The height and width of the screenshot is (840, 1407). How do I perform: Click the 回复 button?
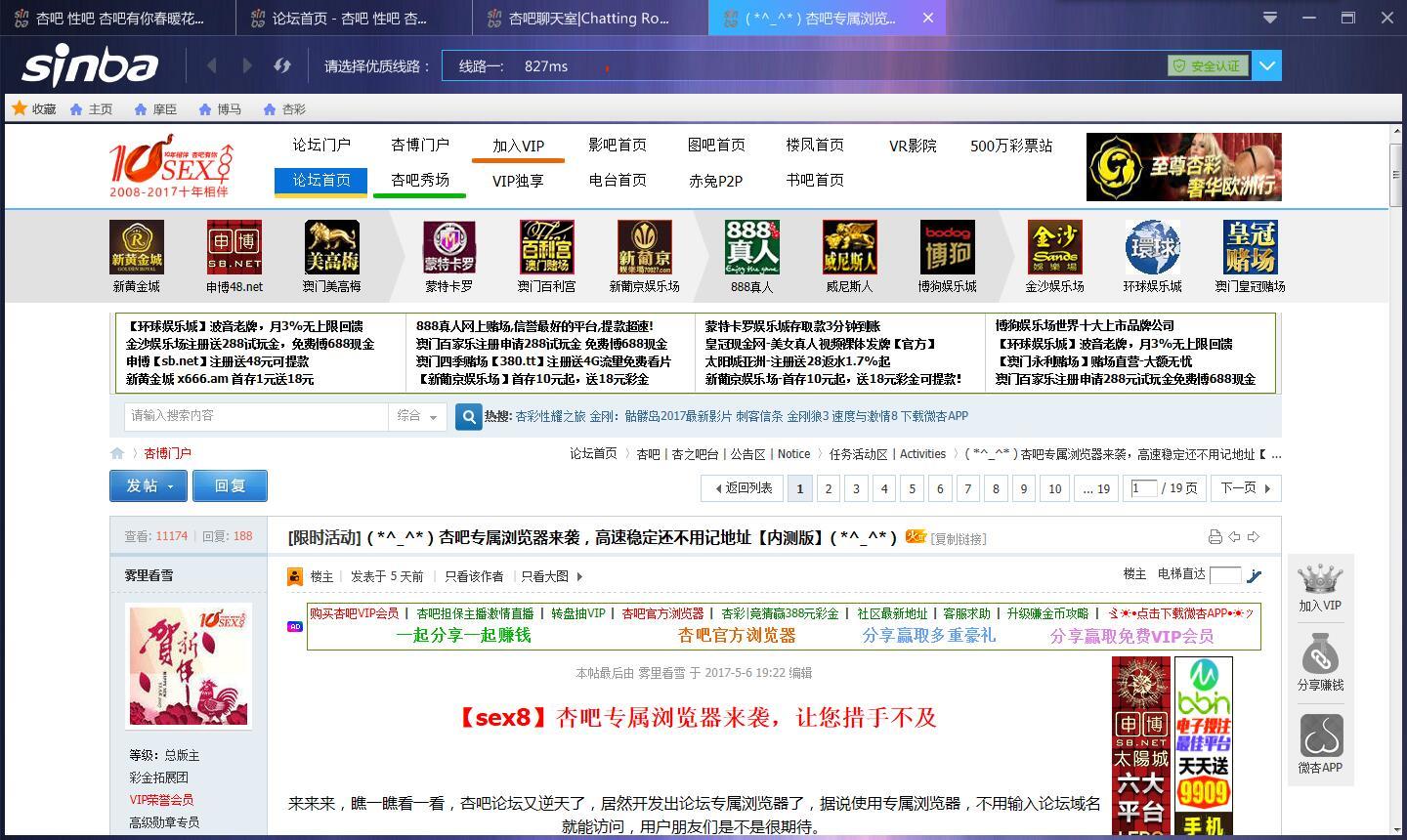(230, 485)
